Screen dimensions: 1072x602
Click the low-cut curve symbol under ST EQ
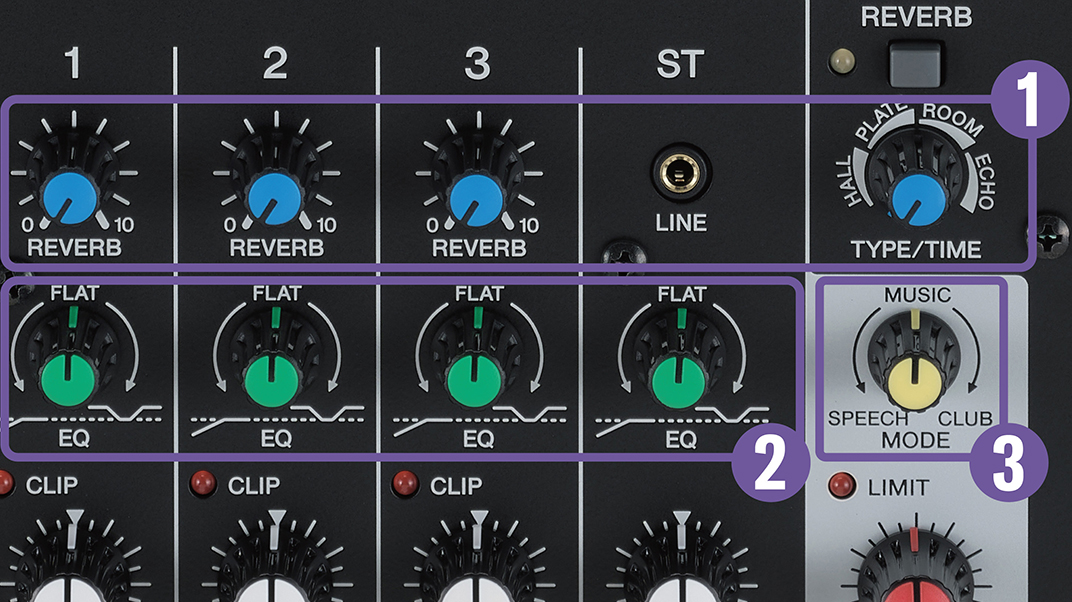(x=626, y=426)
